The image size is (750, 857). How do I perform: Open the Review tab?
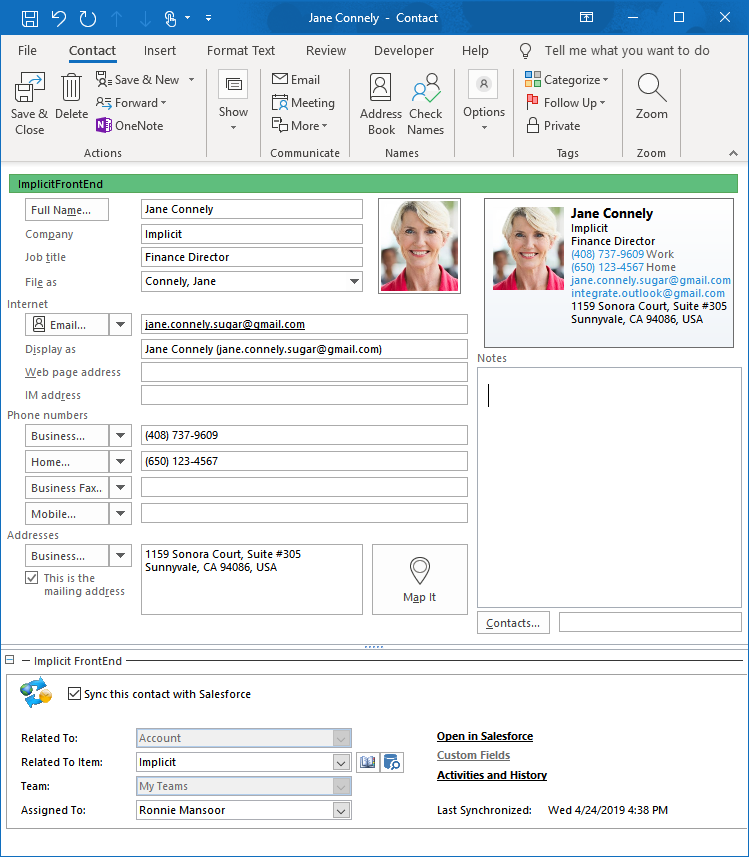coord(326,51)
